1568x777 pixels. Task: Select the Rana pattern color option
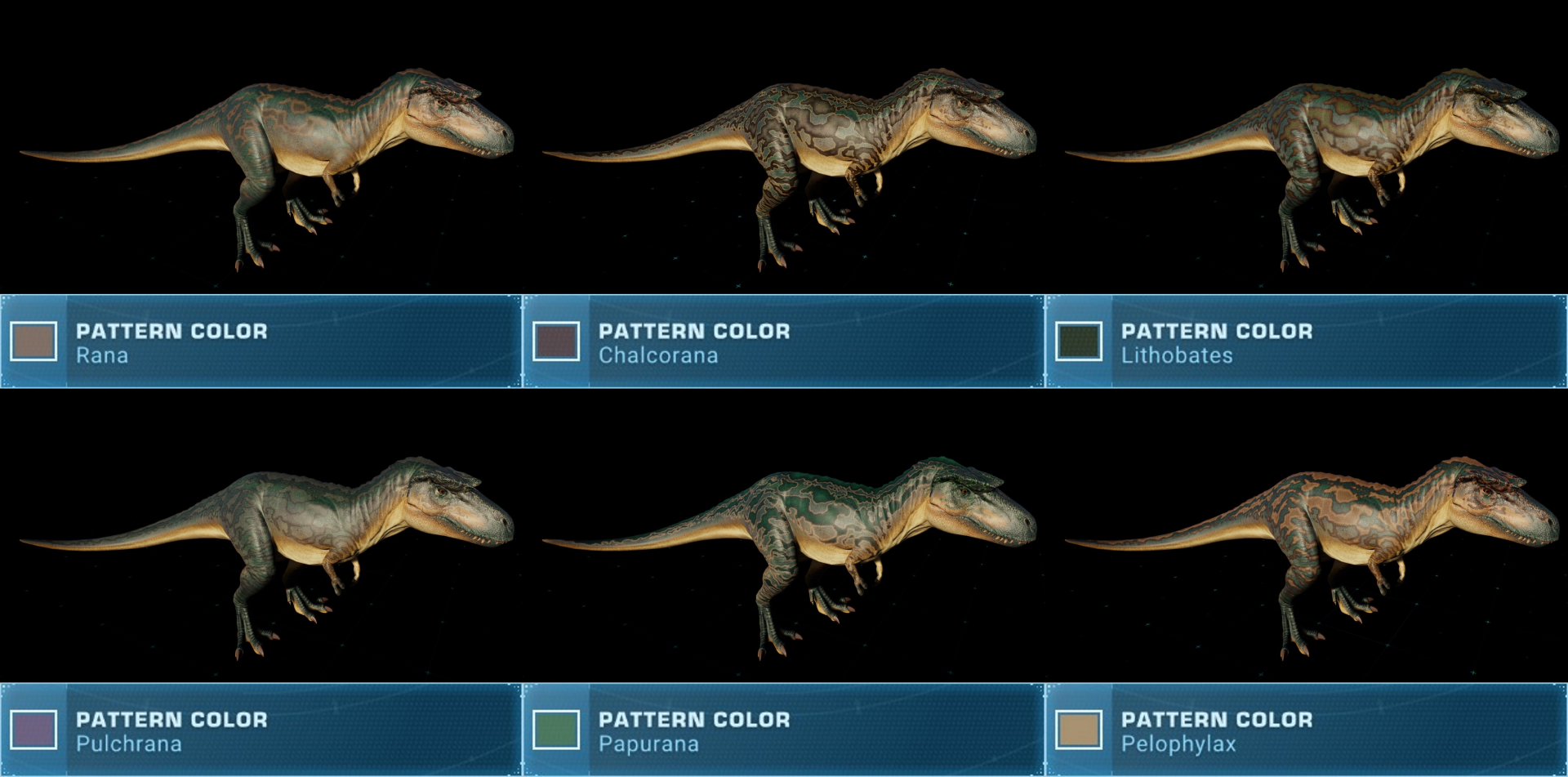click(x=261, y=342)
